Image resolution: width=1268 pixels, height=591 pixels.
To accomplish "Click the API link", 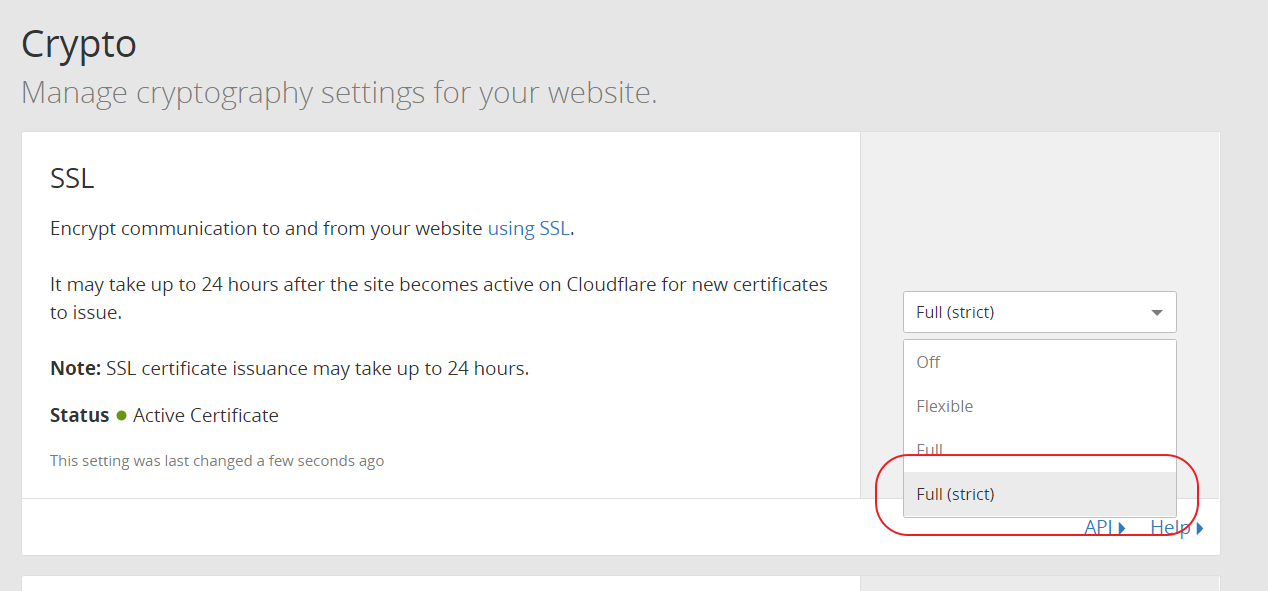I will pyautogui.click(x=1099, y=528).
